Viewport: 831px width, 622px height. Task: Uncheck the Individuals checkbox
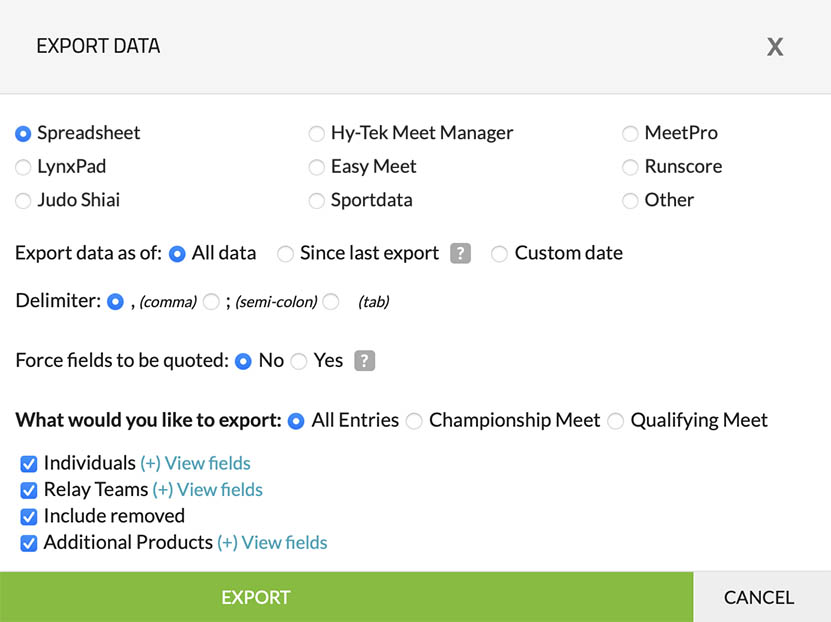pyautogui.click(x=29, y=464)
